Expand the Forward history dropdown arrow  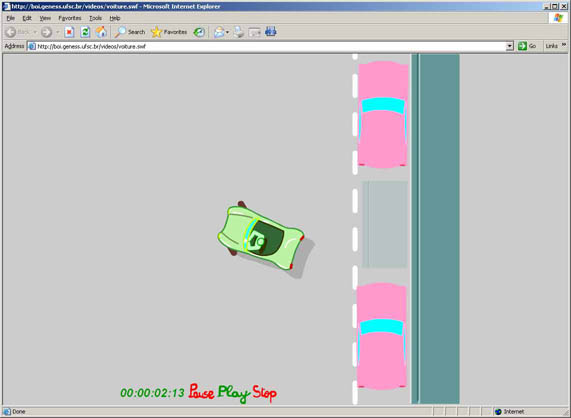pyautogui.click(x=57, y=32)
